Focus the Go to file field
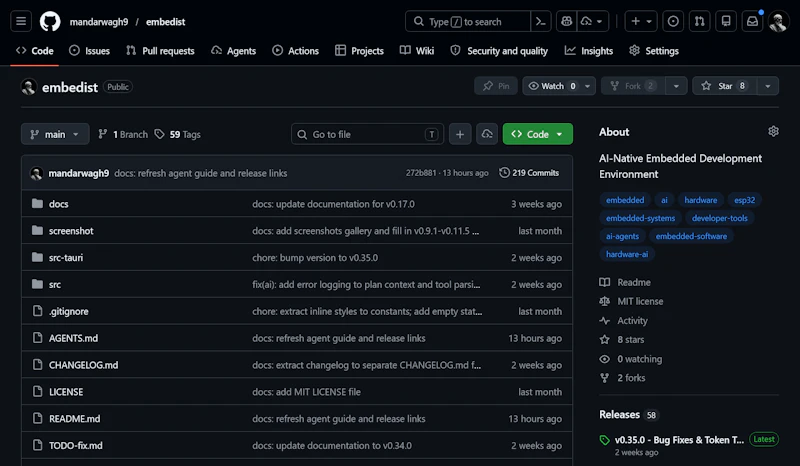The height and width of the screenshot is (466, 800). (367, 134)
